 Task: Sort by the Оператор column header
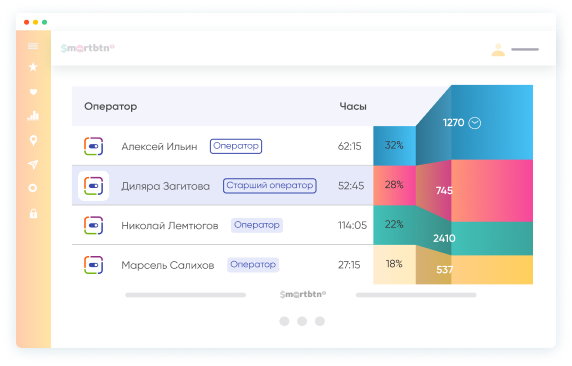111,107
